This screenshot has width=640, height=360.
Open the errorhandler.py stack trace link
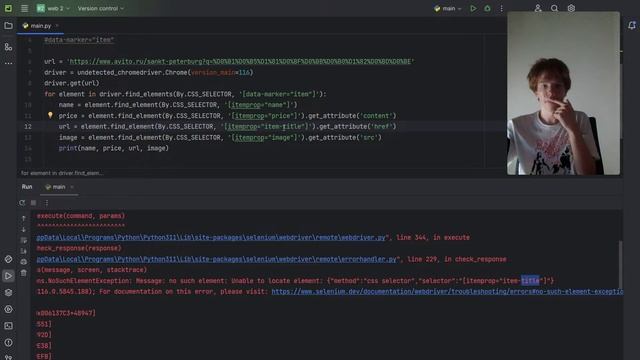click(216, 259)
